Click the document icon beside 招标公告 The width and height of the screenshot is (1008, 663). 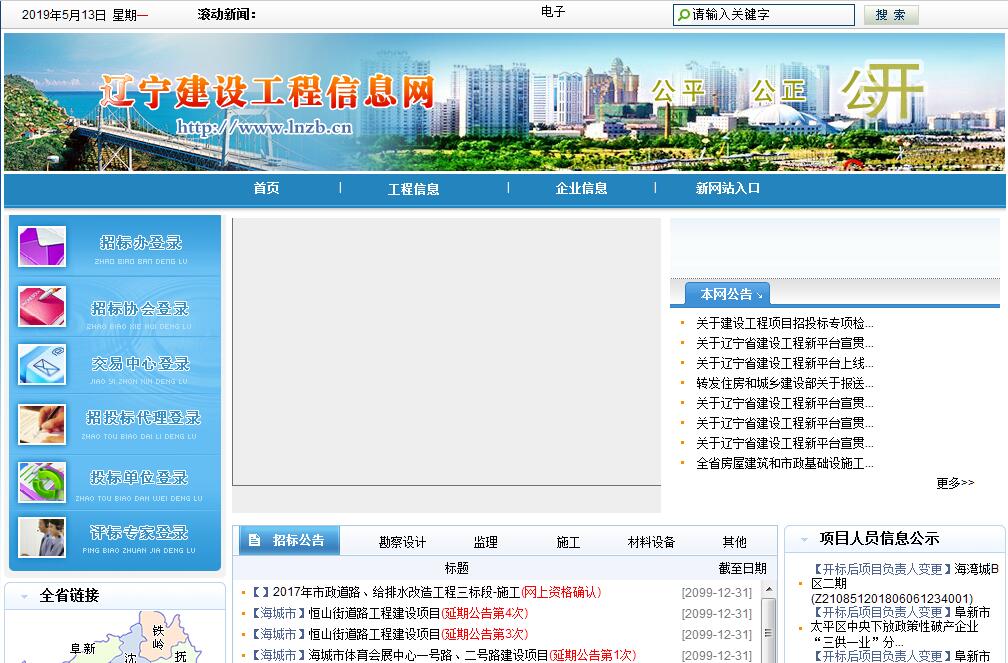tap(254, 540)
